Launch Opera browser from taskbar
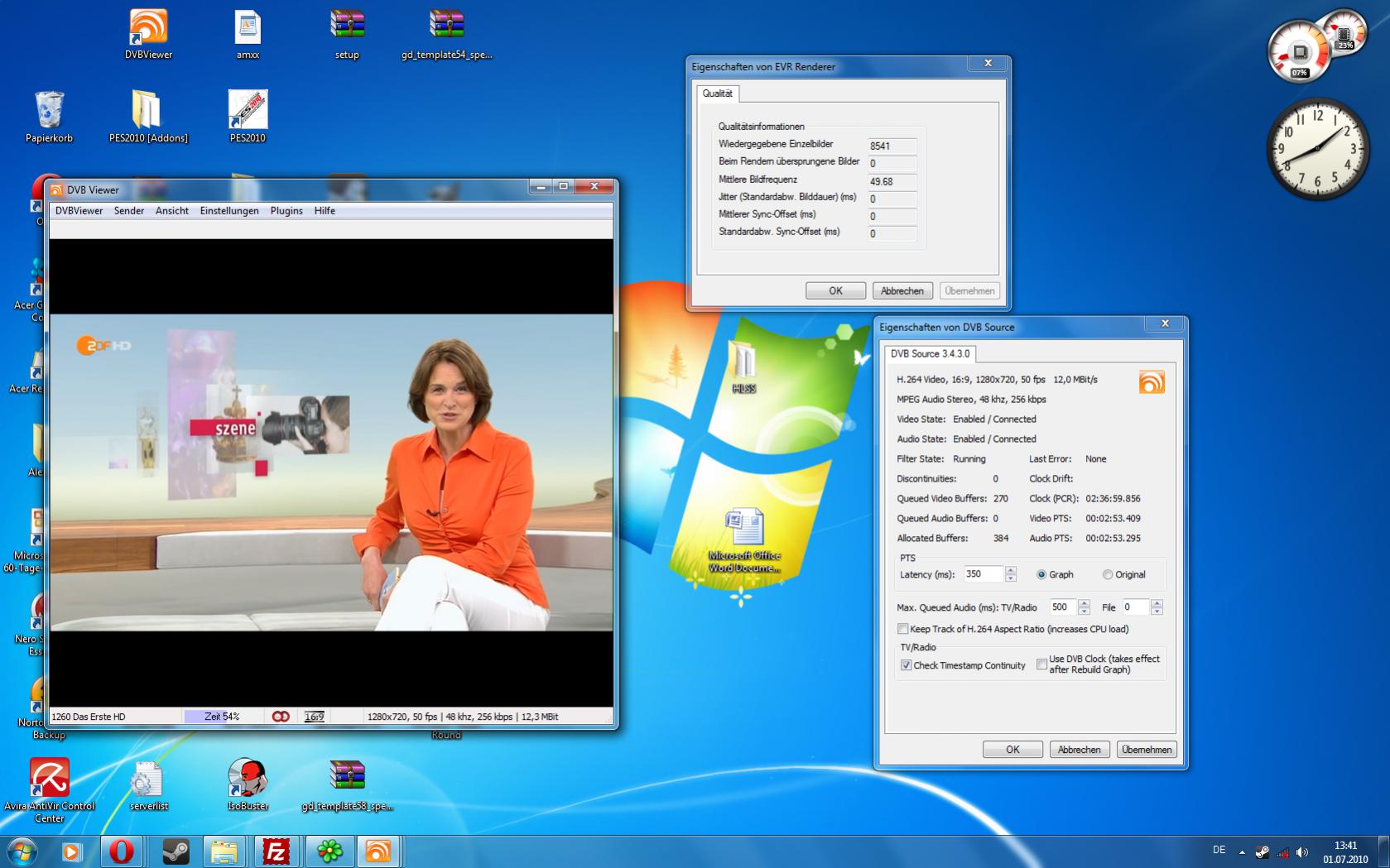The image size is (1390, 868). (122, 851)
